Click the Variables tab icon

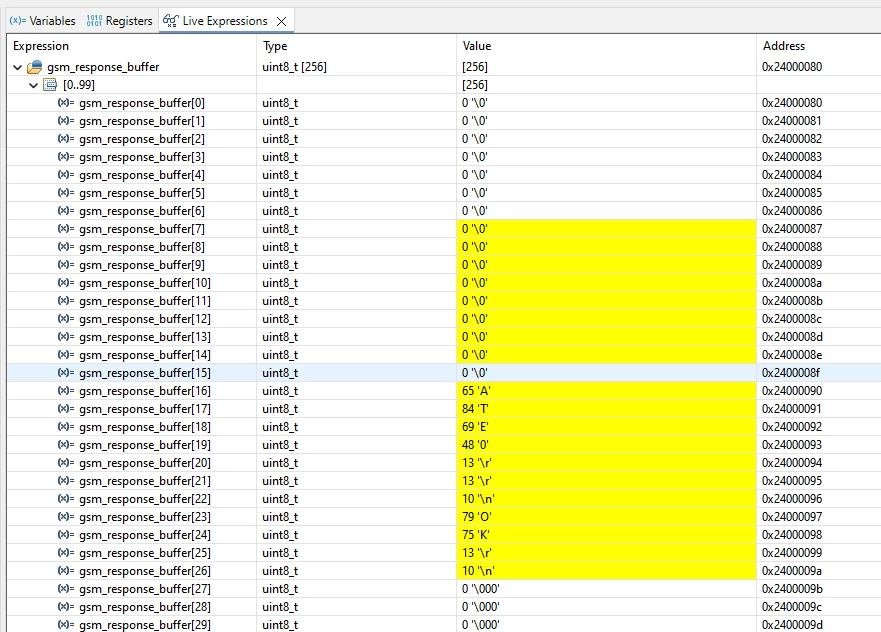17,21
